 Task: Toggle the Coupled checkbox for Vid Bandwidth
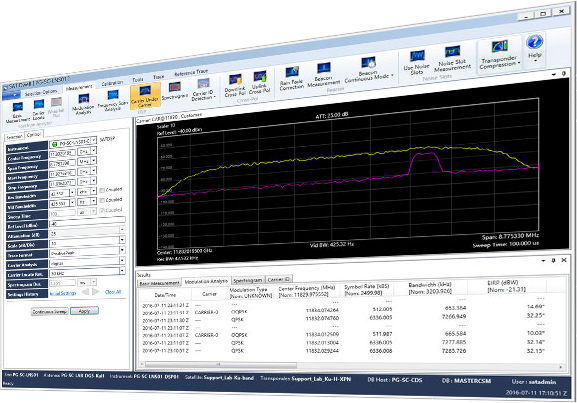pos(102,200)
